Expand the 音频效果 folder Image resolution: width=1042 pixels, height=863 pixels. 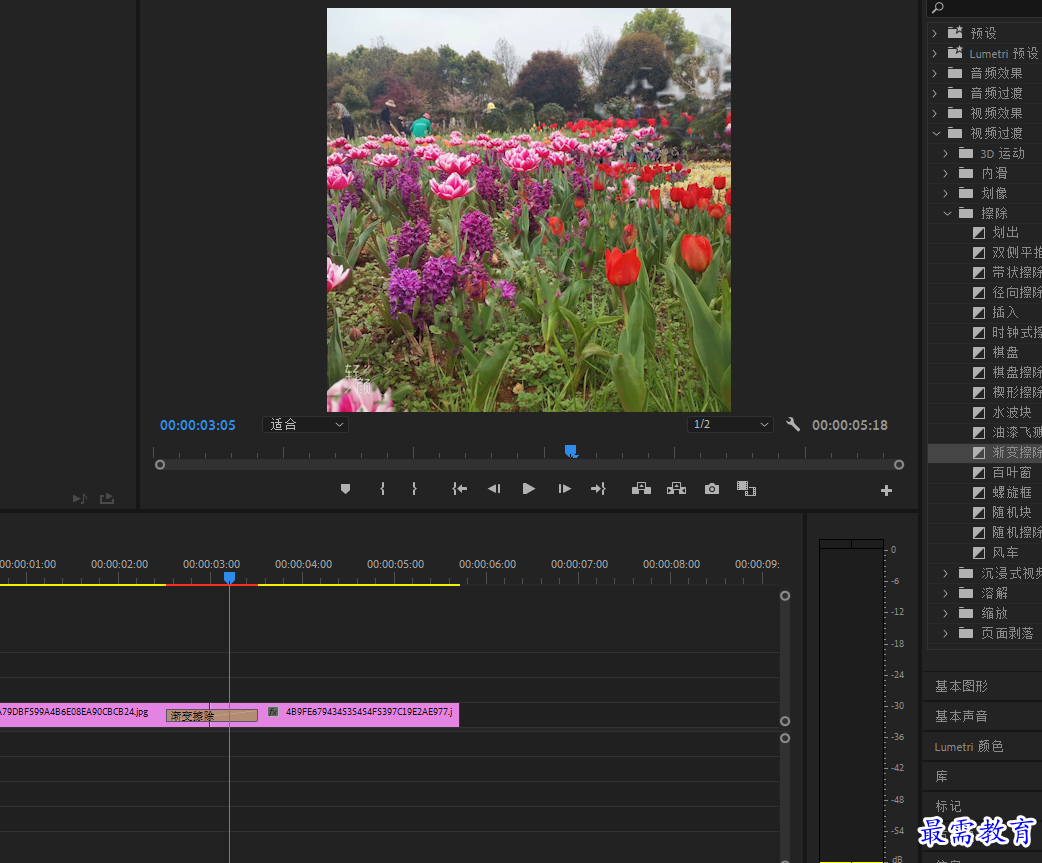(x=935, y=73)
